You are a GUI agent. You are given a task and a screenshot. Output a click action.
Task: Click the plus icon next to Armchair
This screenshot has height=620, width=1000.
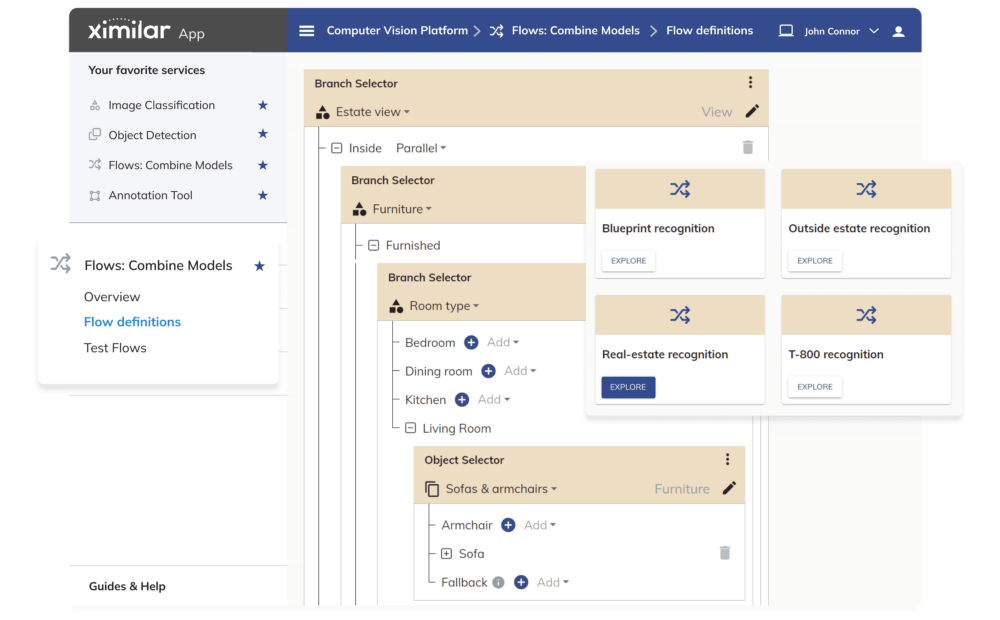508,525
